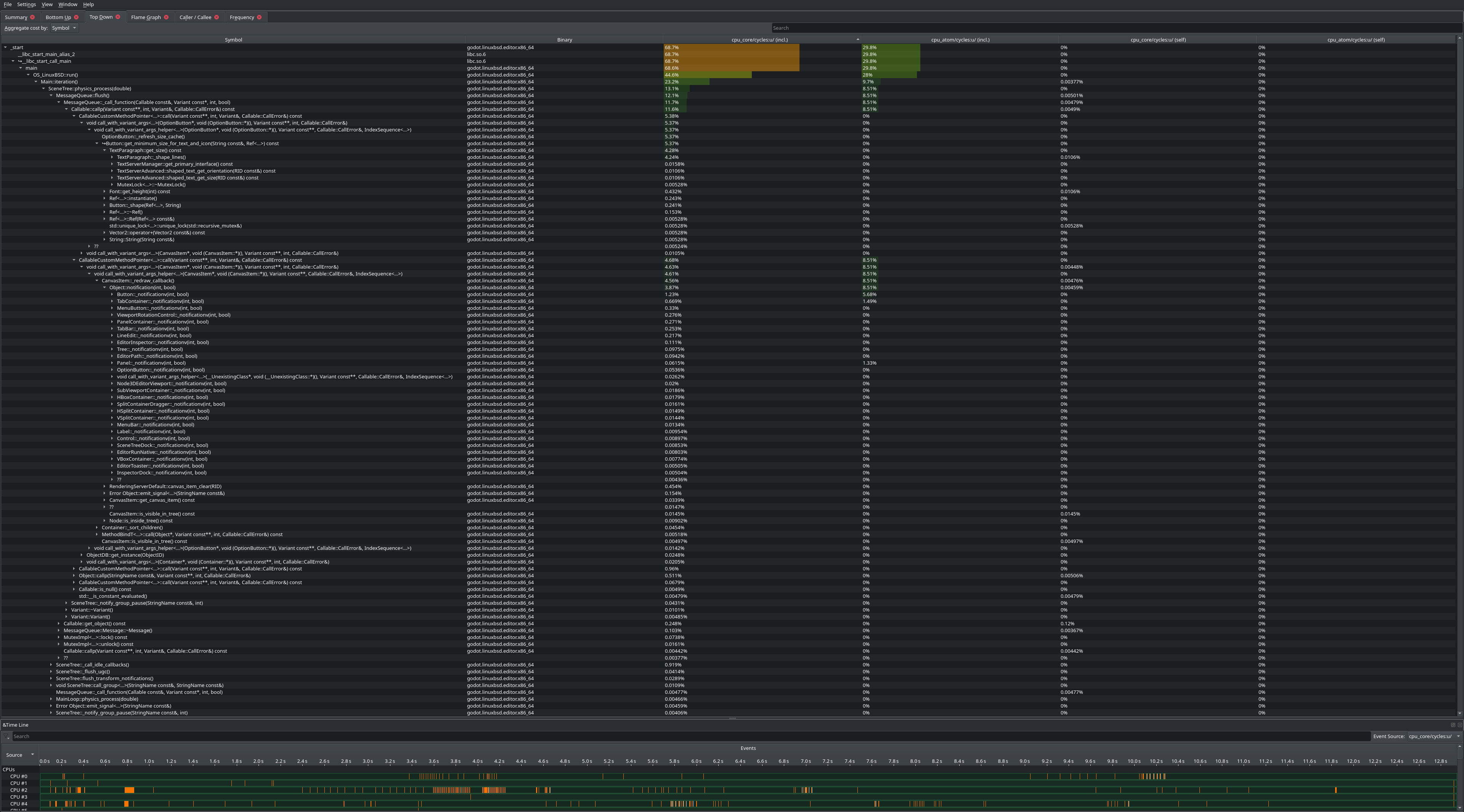Float the Time Line dock panel
Screen dimensions: 1464x812
1453,725
